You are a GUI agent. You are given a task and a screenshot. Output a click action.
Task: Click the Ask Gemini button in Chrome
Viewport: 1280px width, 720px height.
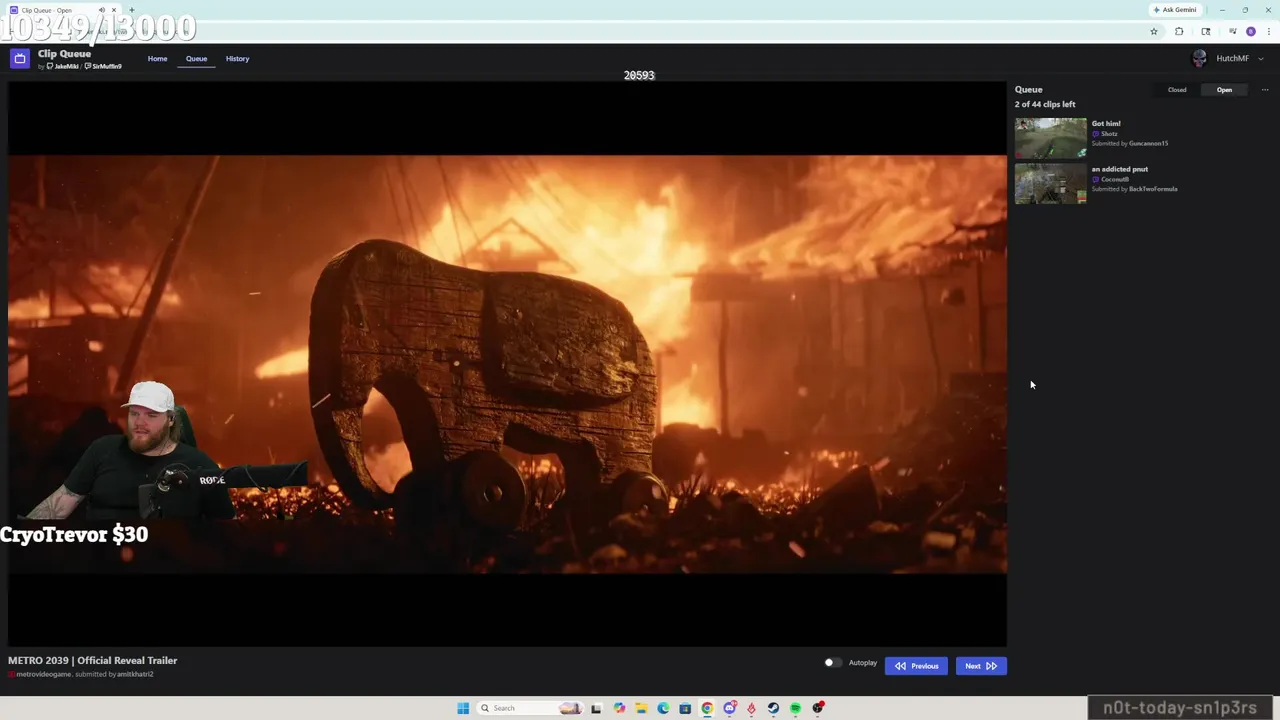pyautogui.click(x=1174, y=10)
